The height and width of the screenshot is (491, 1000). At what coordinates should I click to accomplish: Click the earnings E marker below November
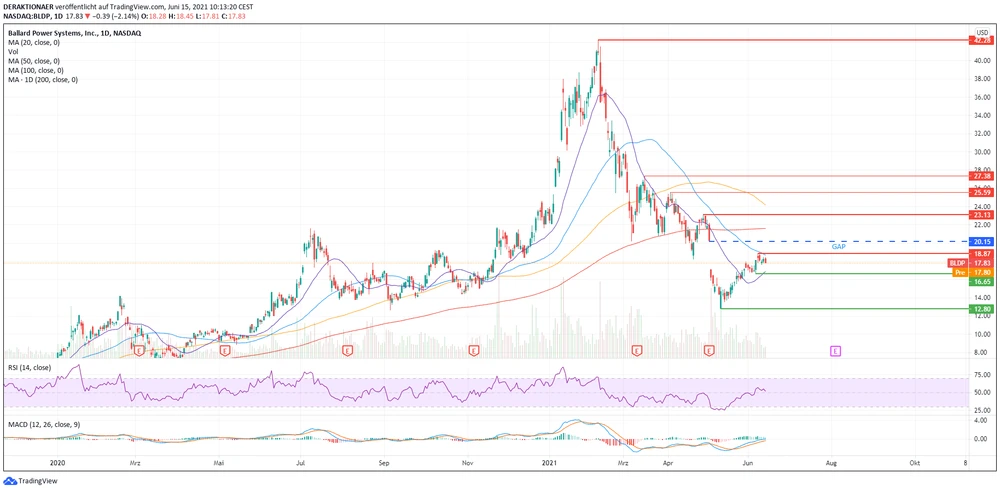(x=474, y=351)
